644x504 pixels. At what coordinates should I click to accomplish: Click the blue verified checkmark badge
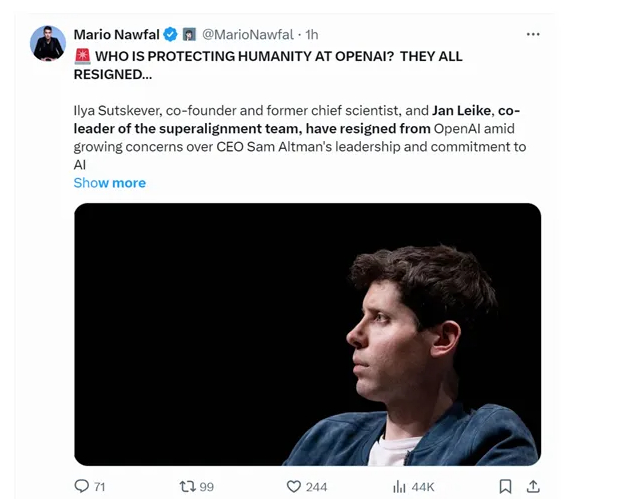coord(171,35)
